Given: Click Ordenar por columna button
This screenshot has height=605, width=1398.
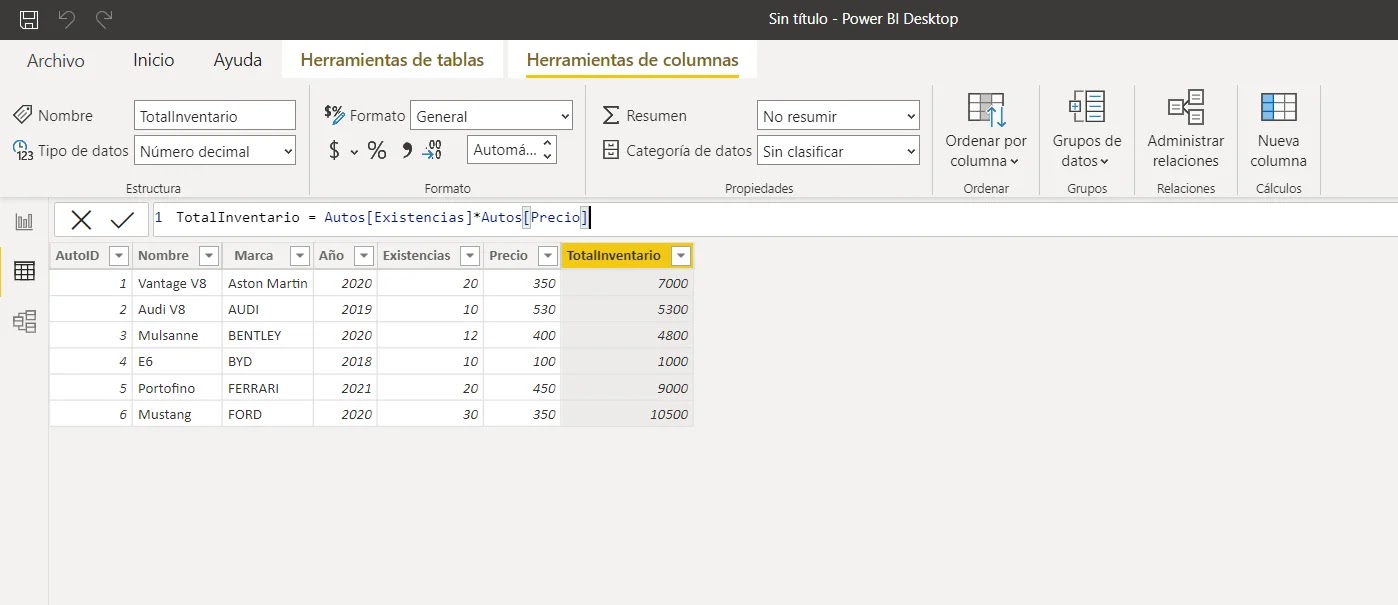Looking at the screenshot, I should (x=986, y=131).
